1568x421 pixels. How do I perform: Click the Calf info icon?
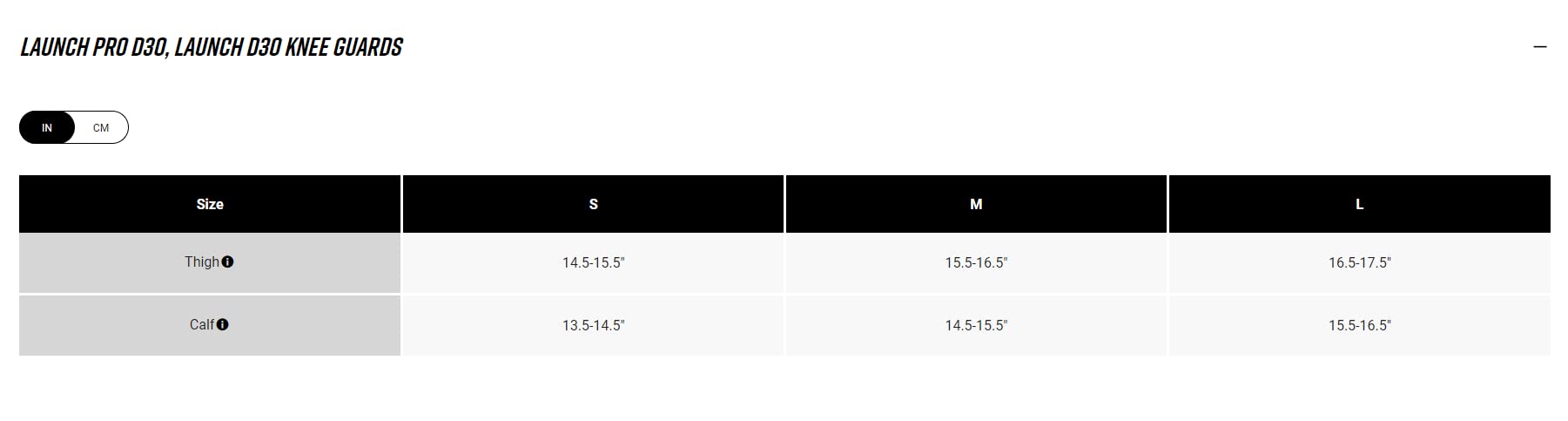pos(223,324)
